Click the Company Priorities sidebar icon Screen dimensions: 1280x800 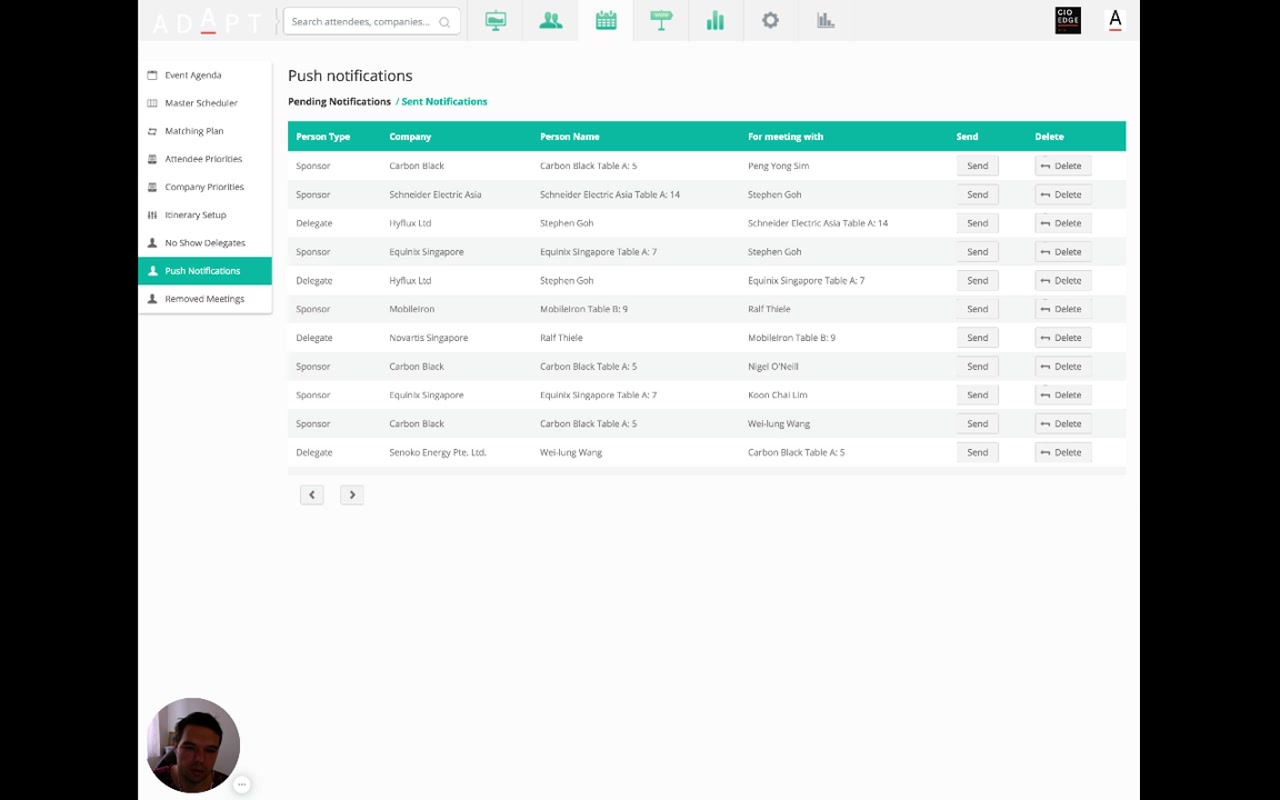click(x=152, y=187)
